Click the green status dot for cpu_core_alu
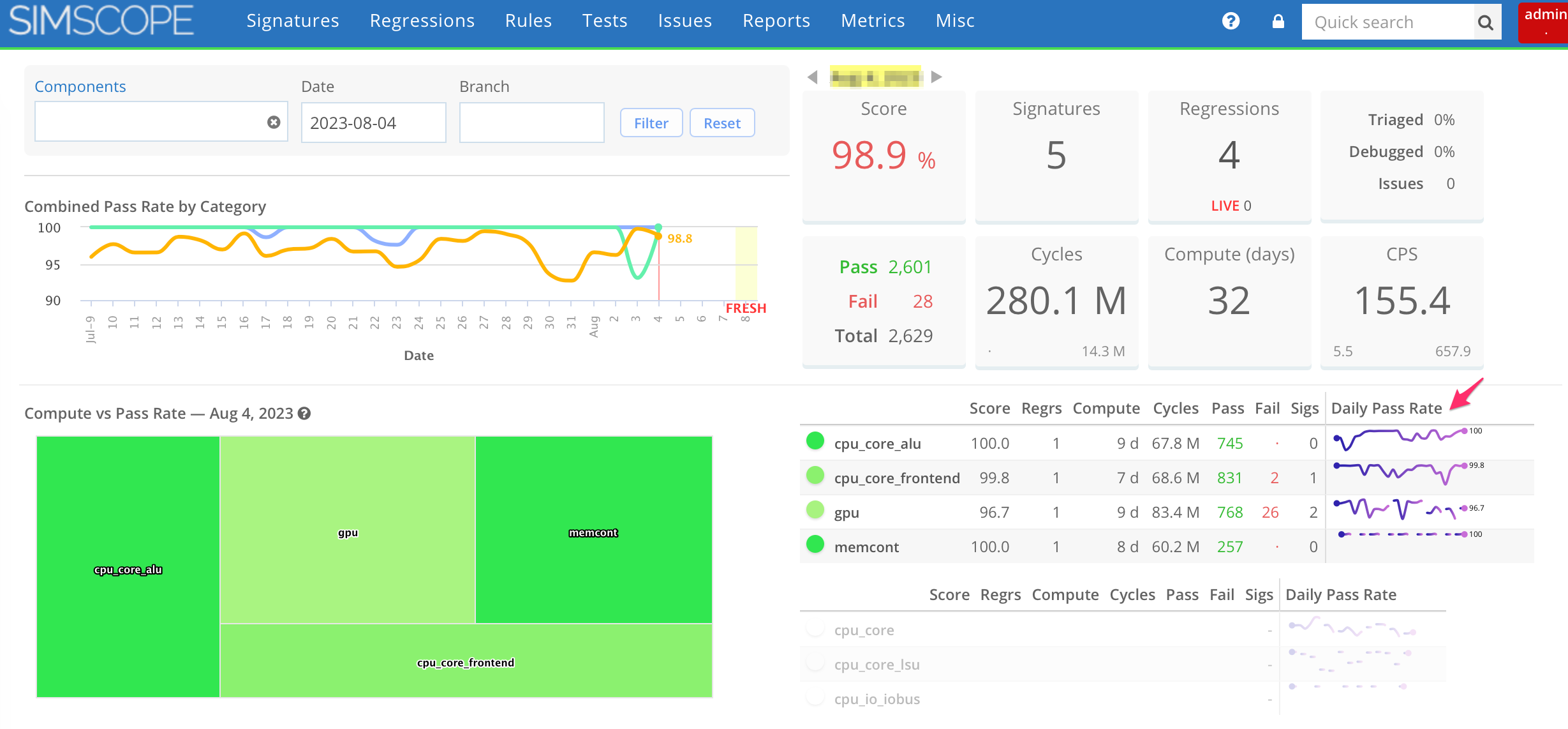 (x=815, y=441)
